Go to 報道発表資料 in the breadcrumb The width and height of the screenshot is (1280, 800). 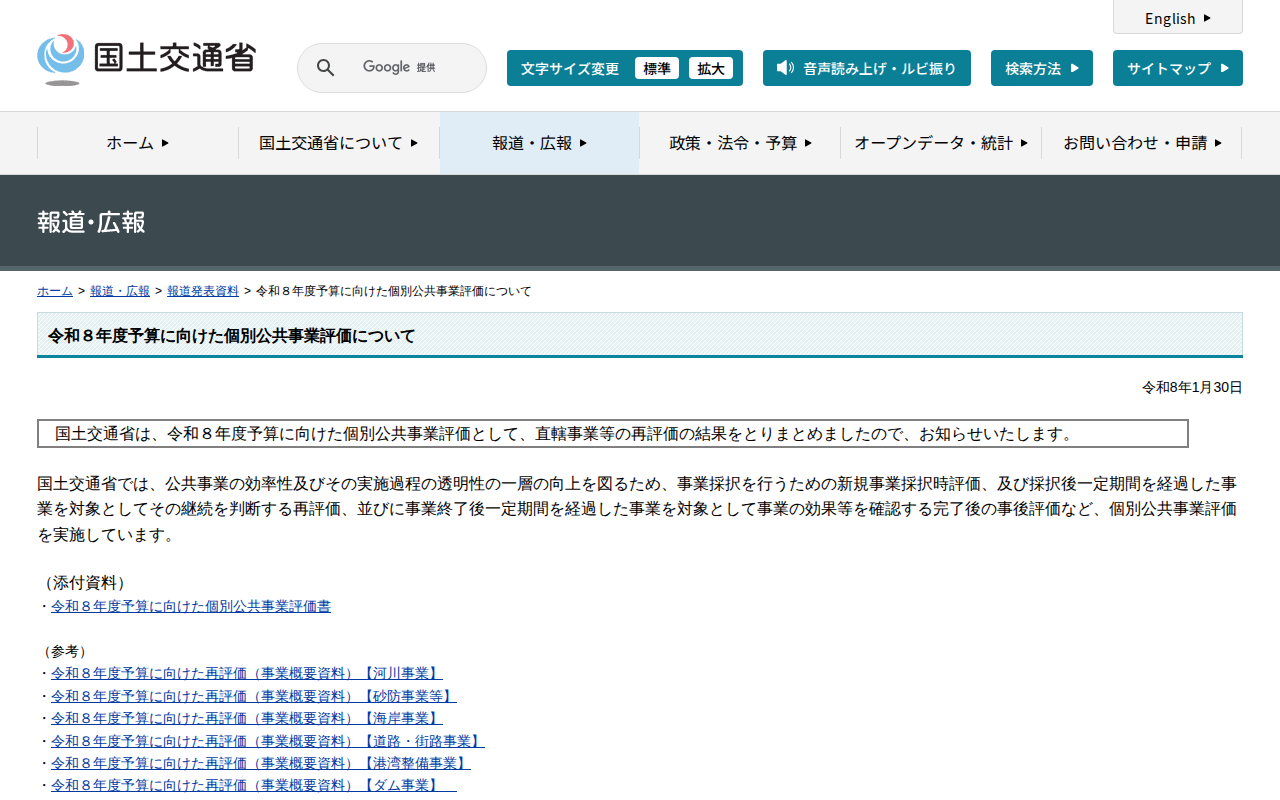click(203, 291)
